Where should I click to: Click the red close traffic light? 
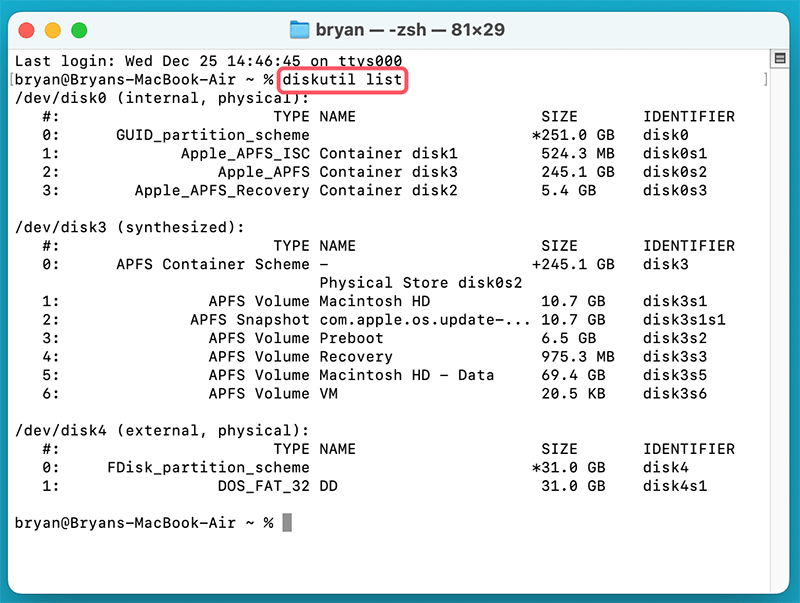27,29
